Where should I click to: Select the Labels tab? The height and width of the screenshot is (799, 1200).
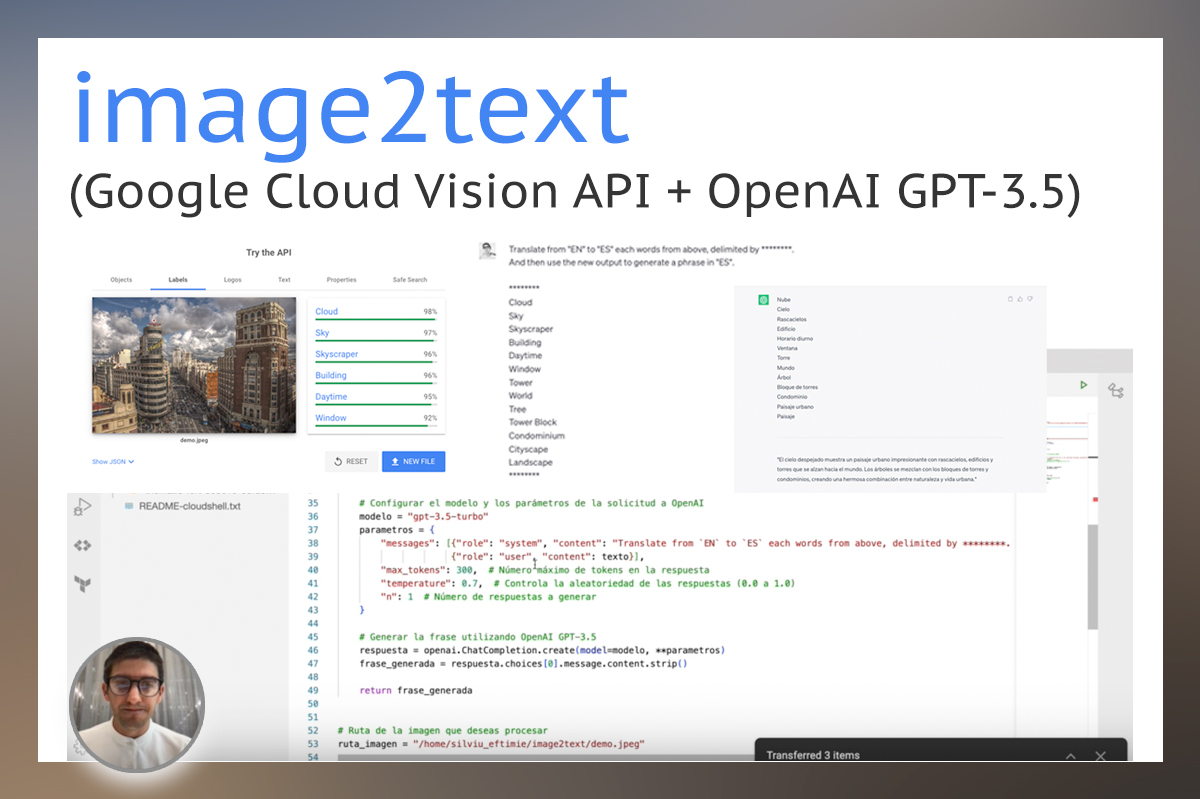pyautogui.click(x=178, y=280)
